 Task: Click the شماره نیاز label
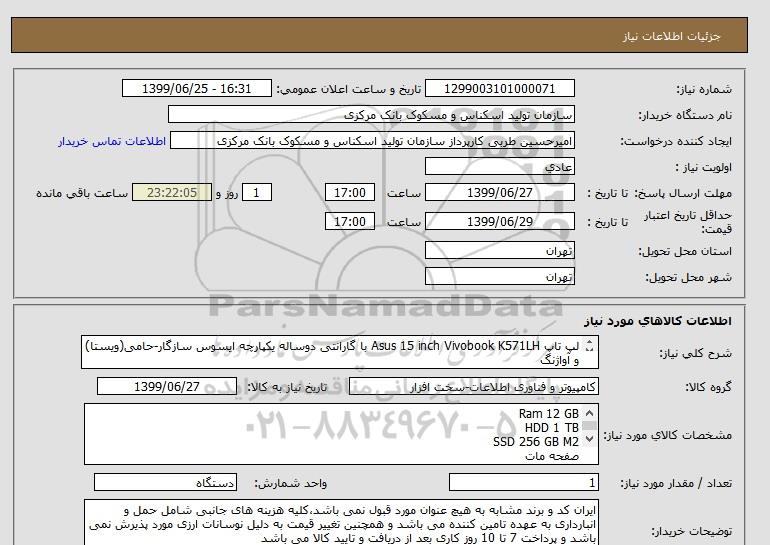click(x=704, y=89)
